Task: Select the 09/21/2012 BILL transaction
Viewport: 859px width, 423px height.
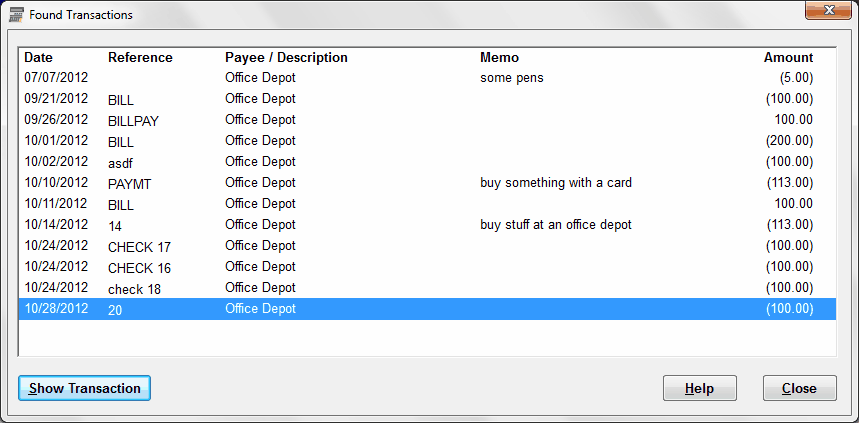Action: pos(427,99)
